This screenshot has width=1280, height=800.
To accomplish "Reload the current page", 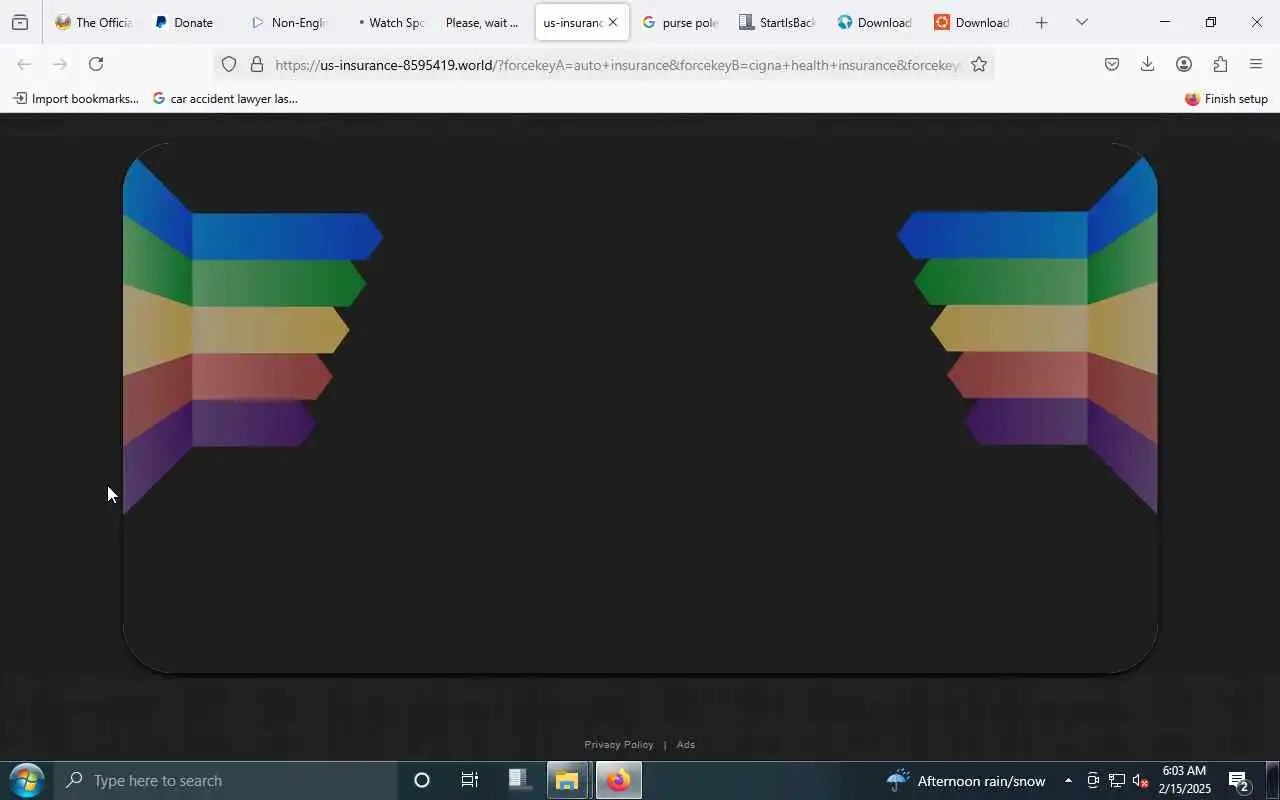I will (96, 64).
